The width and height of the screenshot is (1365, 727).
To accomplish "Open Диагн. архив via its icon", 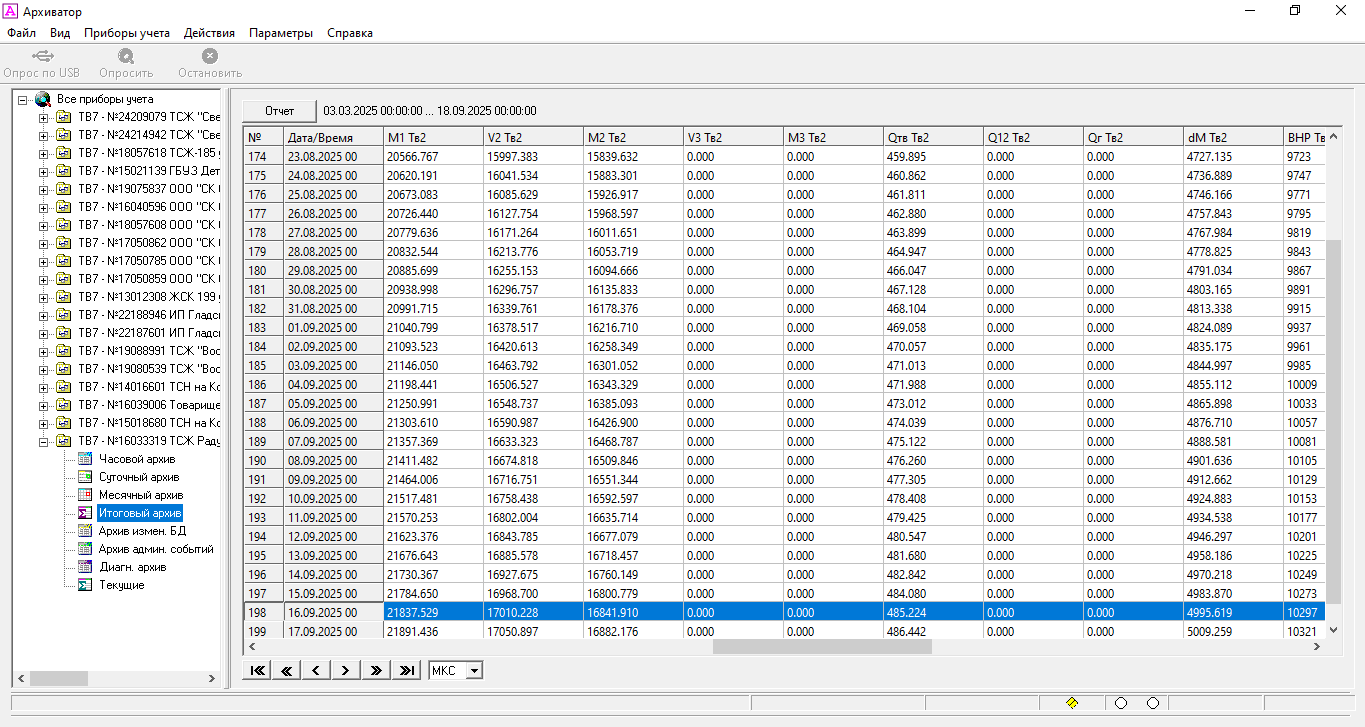I will point(85,567).
